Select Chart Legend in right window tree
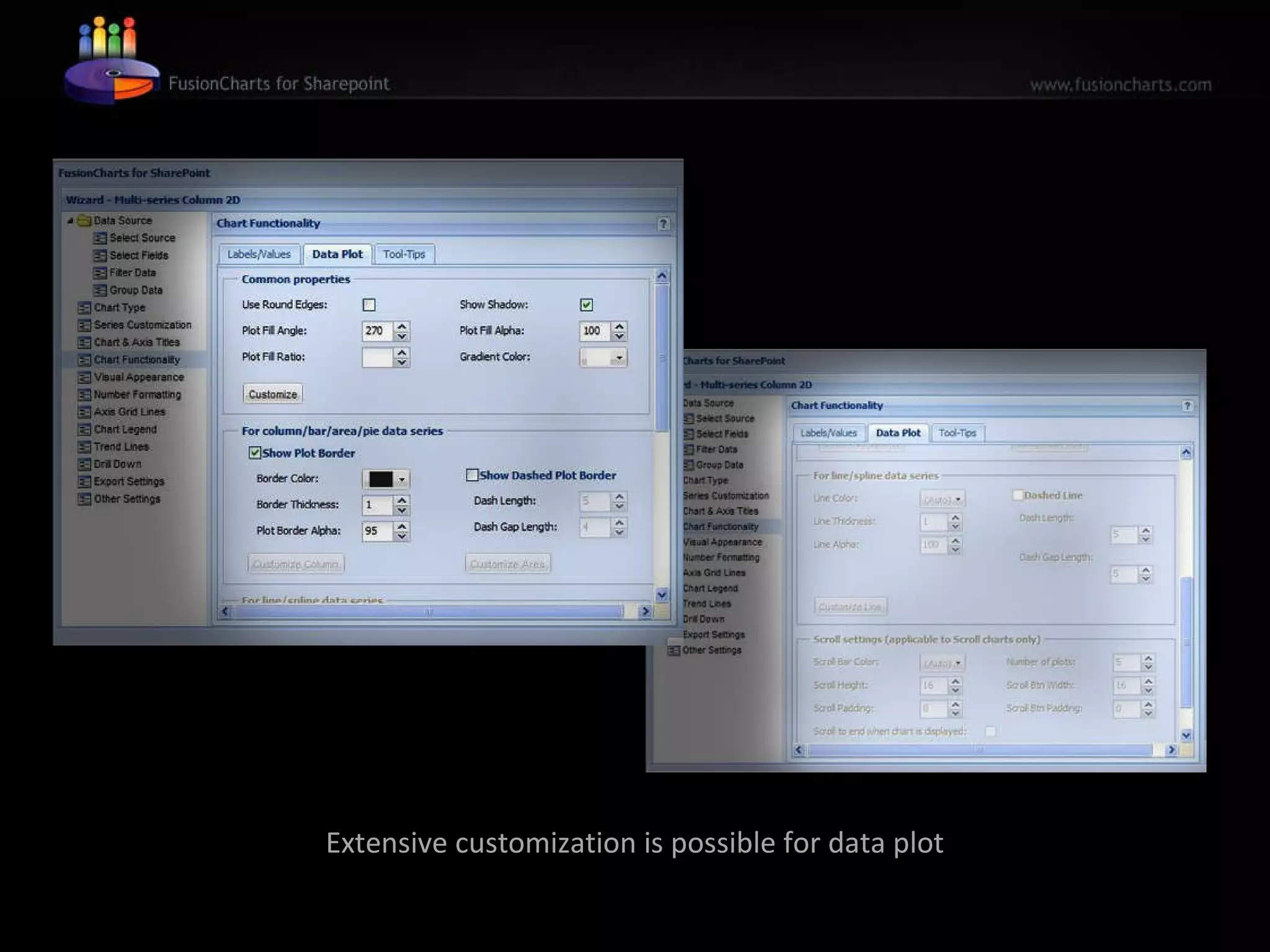This screenshot has width=1270, height=952. click(711, 588)
